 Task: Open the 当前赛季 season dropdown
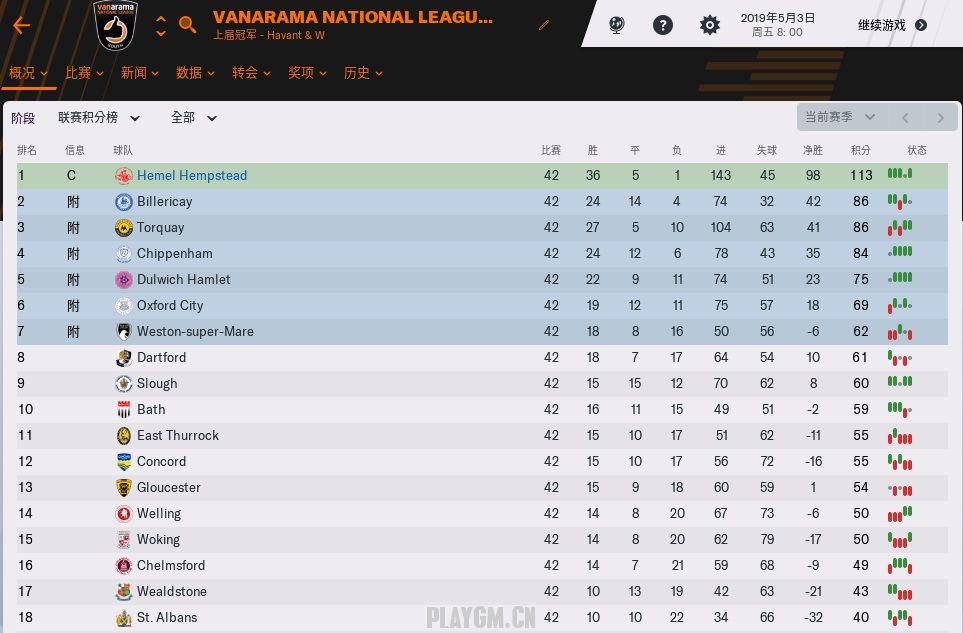point(840,117)
